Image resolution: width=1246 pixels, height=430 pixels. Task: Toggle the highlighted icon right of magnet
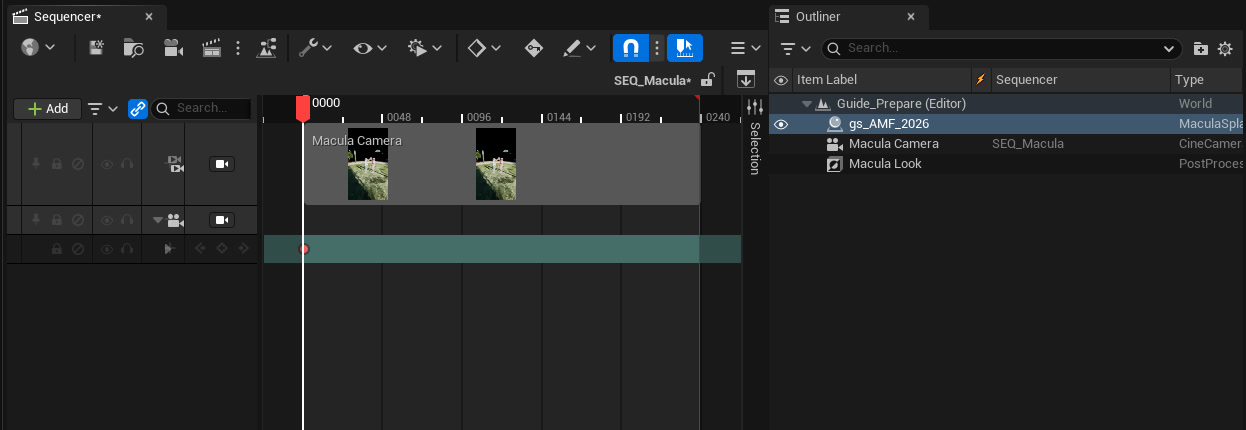point(685,47)
